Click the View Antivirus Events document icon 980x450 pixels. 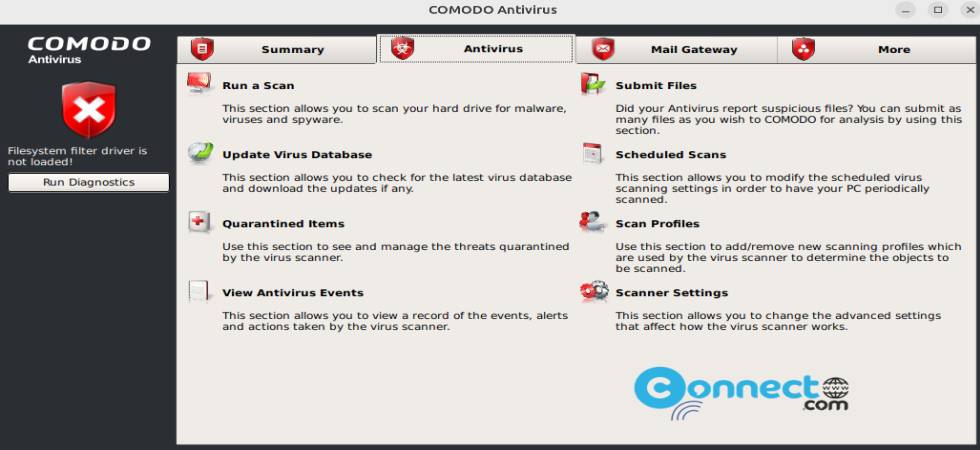[x=199, y=291]
